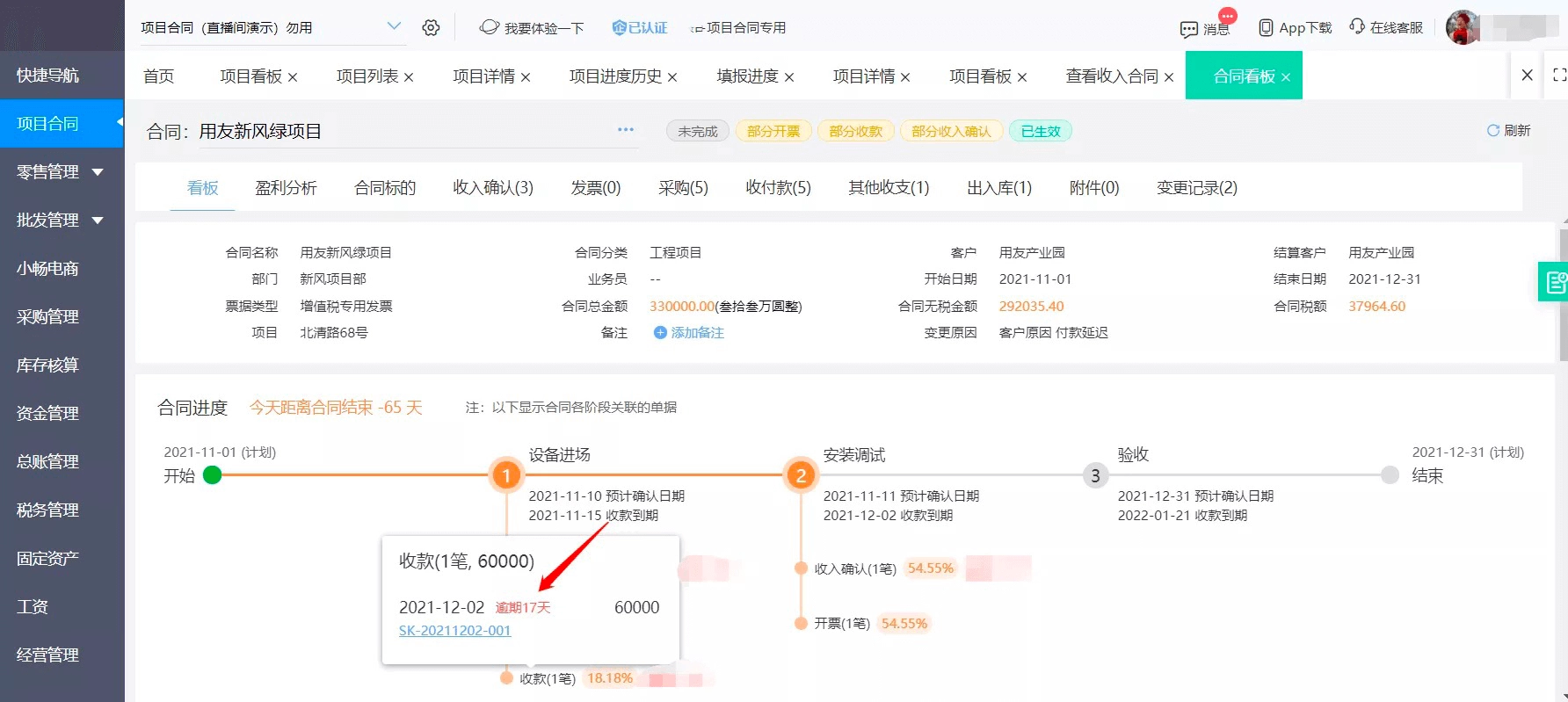Toggle the fullscreen expand icon
Image resolution: width=1568 pixels, height=702 pixels.
(x=1558, y=75)
